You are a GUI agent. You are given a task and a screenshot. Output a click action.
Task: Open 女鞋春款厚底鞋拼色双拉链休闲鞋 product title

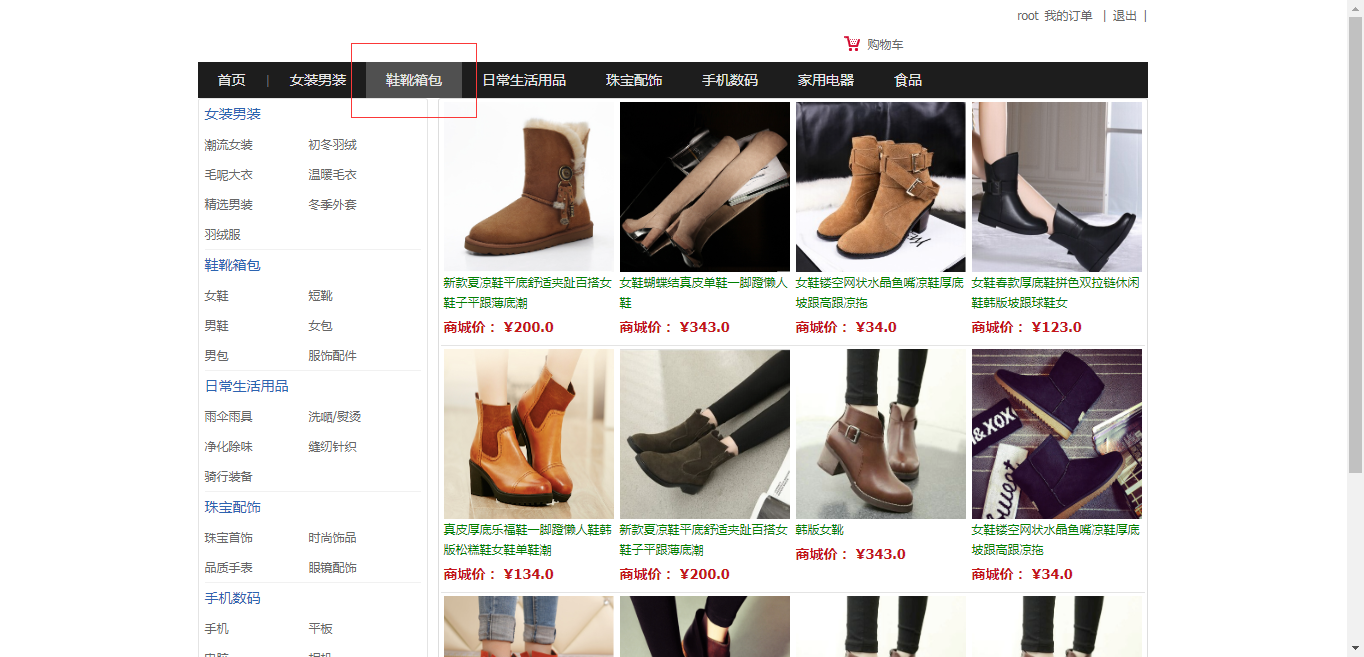pyautogui.click(x=1056, y=293)
